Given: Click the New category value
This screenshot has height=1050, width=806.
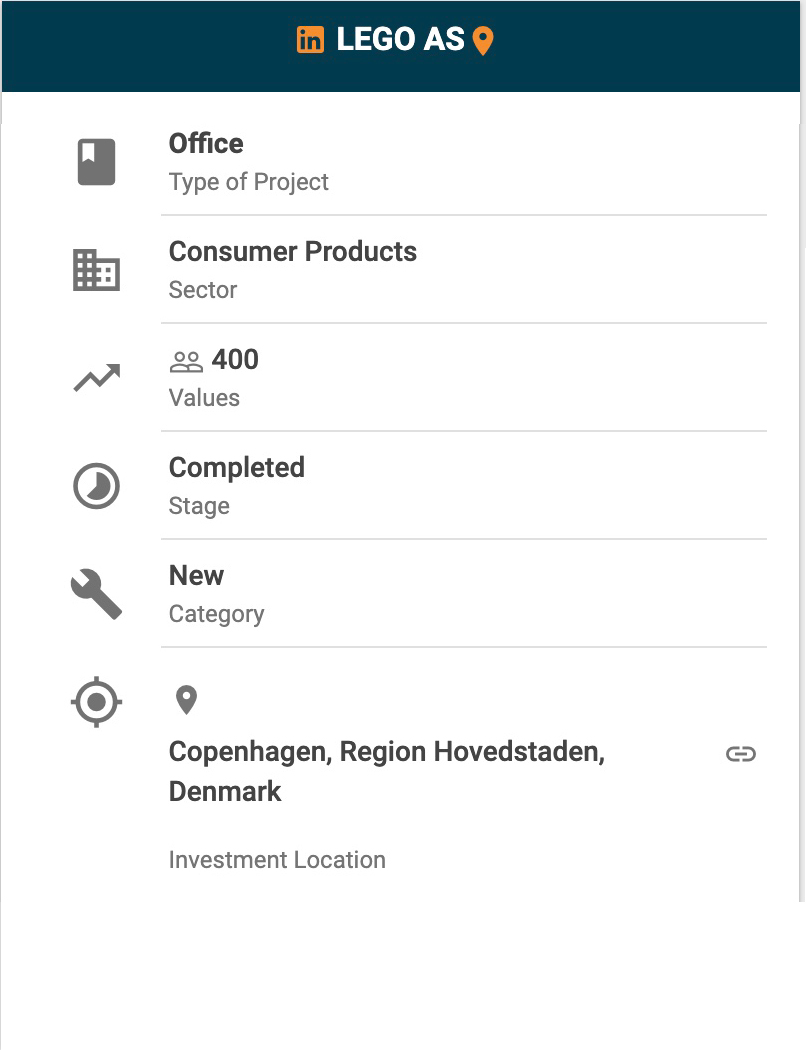Looking at the screenshot, I should (x=197, y=576).
